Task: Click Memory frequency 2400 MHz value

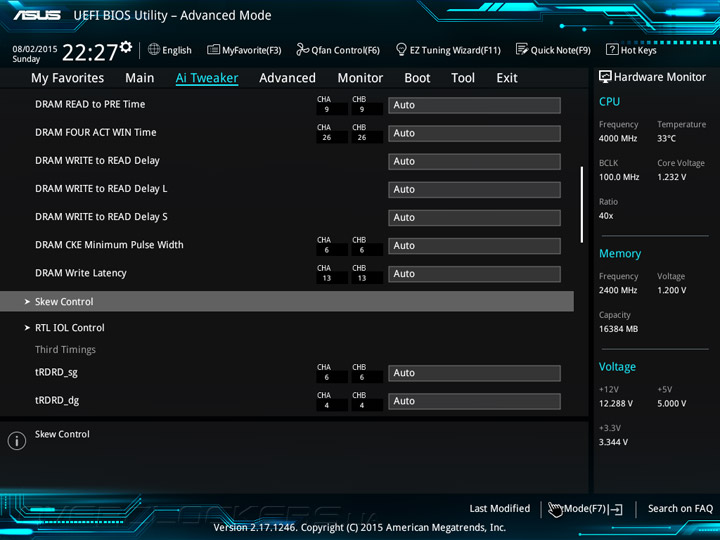Action: coord(618,290)
